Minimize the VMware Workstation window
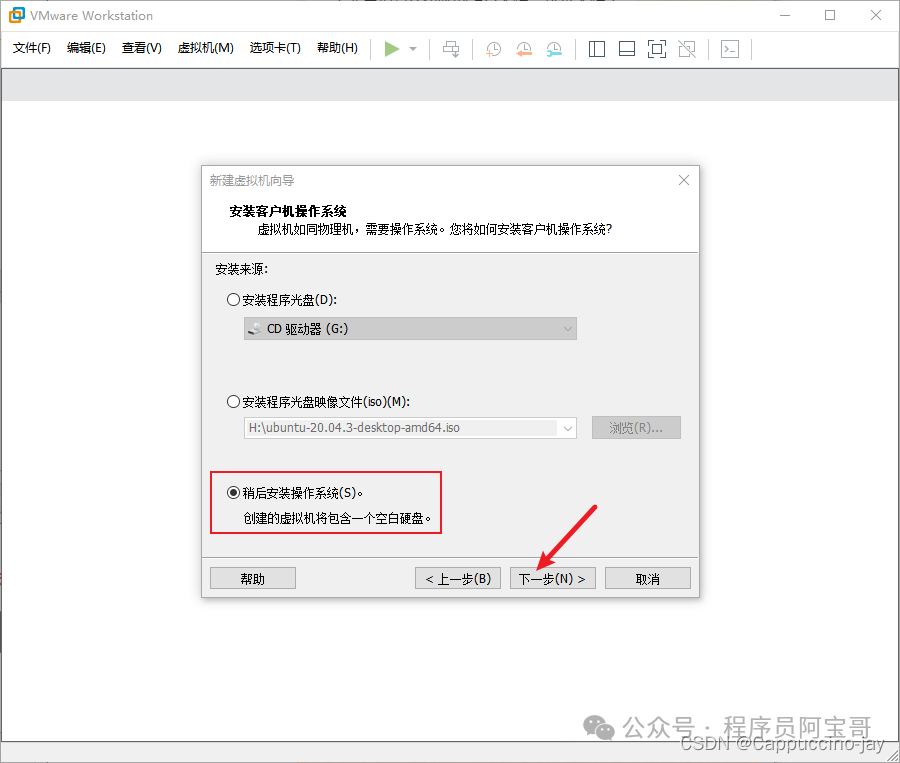900x763 pixels. coord(785,16)
